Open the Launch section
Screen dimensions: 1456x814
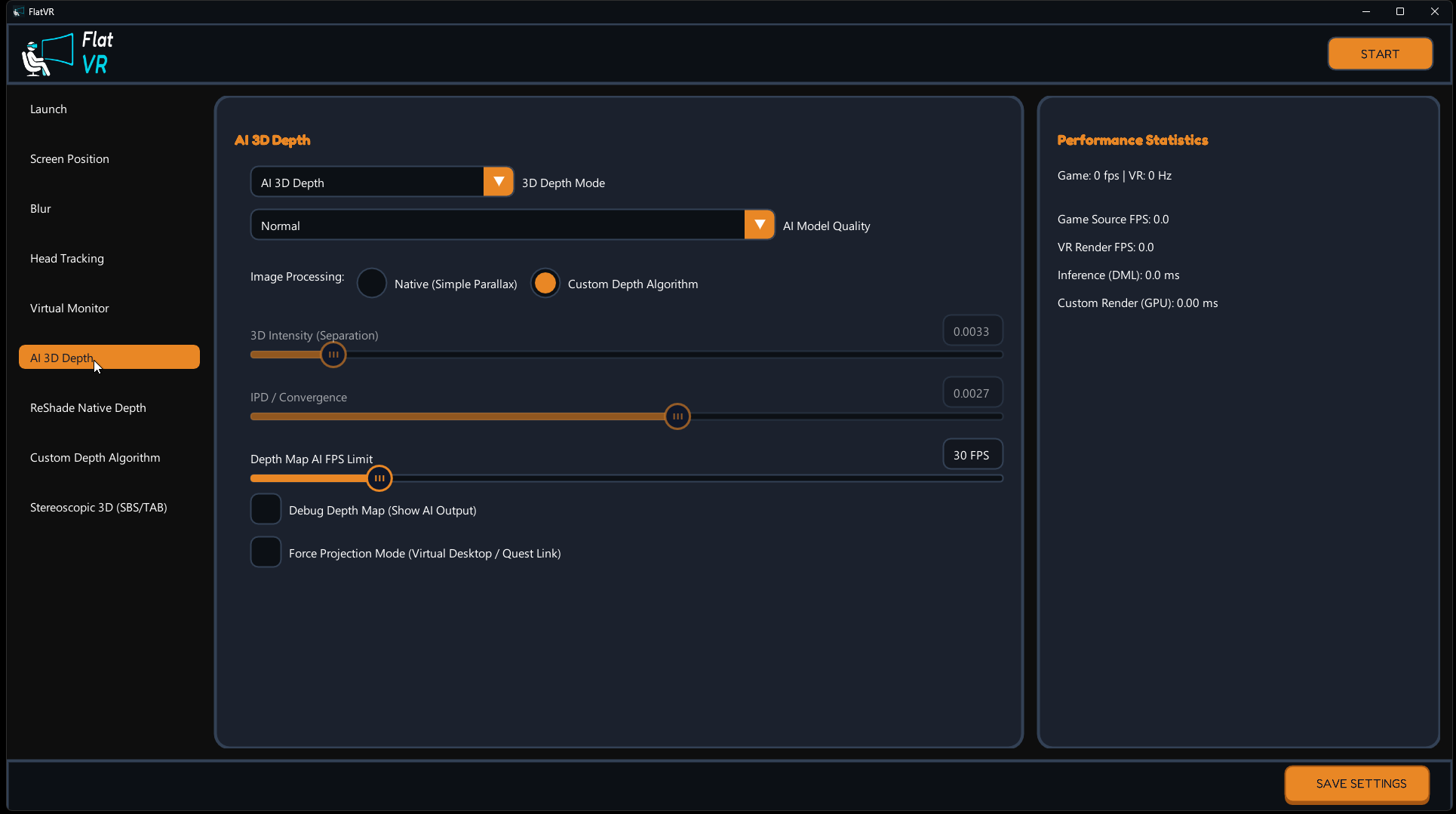coord(109,109)
